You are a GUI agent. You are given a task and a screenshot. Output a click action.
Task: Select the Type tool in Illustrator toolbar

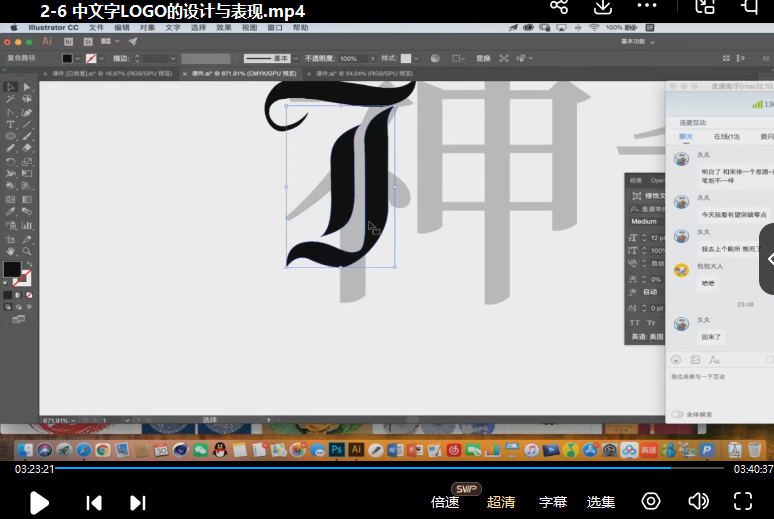[11, 124]
